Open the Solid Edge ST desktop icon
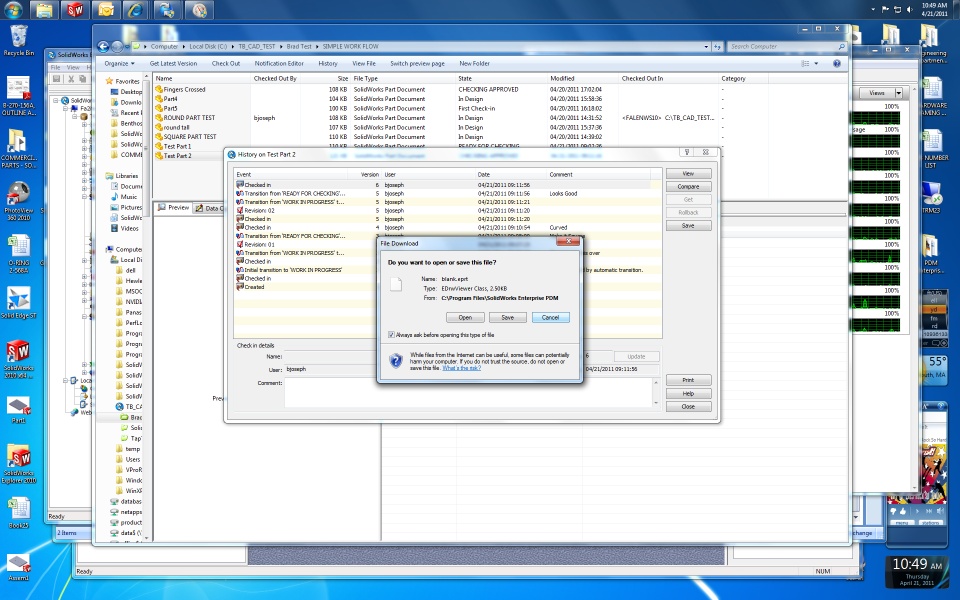The image size is (960, 600). point(18,303)
